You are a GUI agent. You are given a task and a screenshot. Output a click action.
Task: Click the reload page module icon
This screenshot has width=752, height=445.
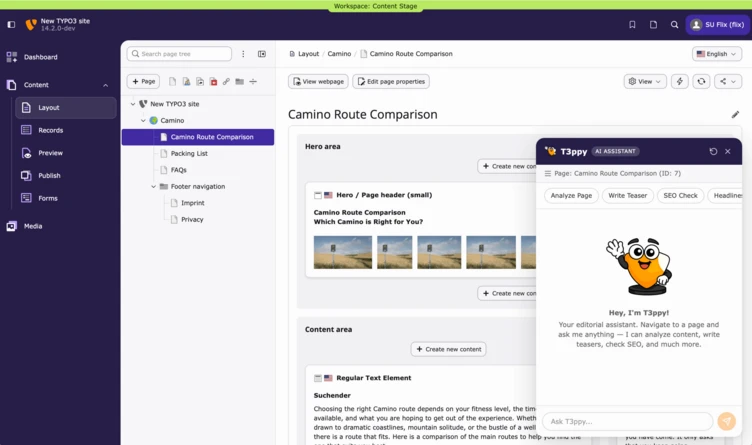pyautogui.click(x=701, y=82)
